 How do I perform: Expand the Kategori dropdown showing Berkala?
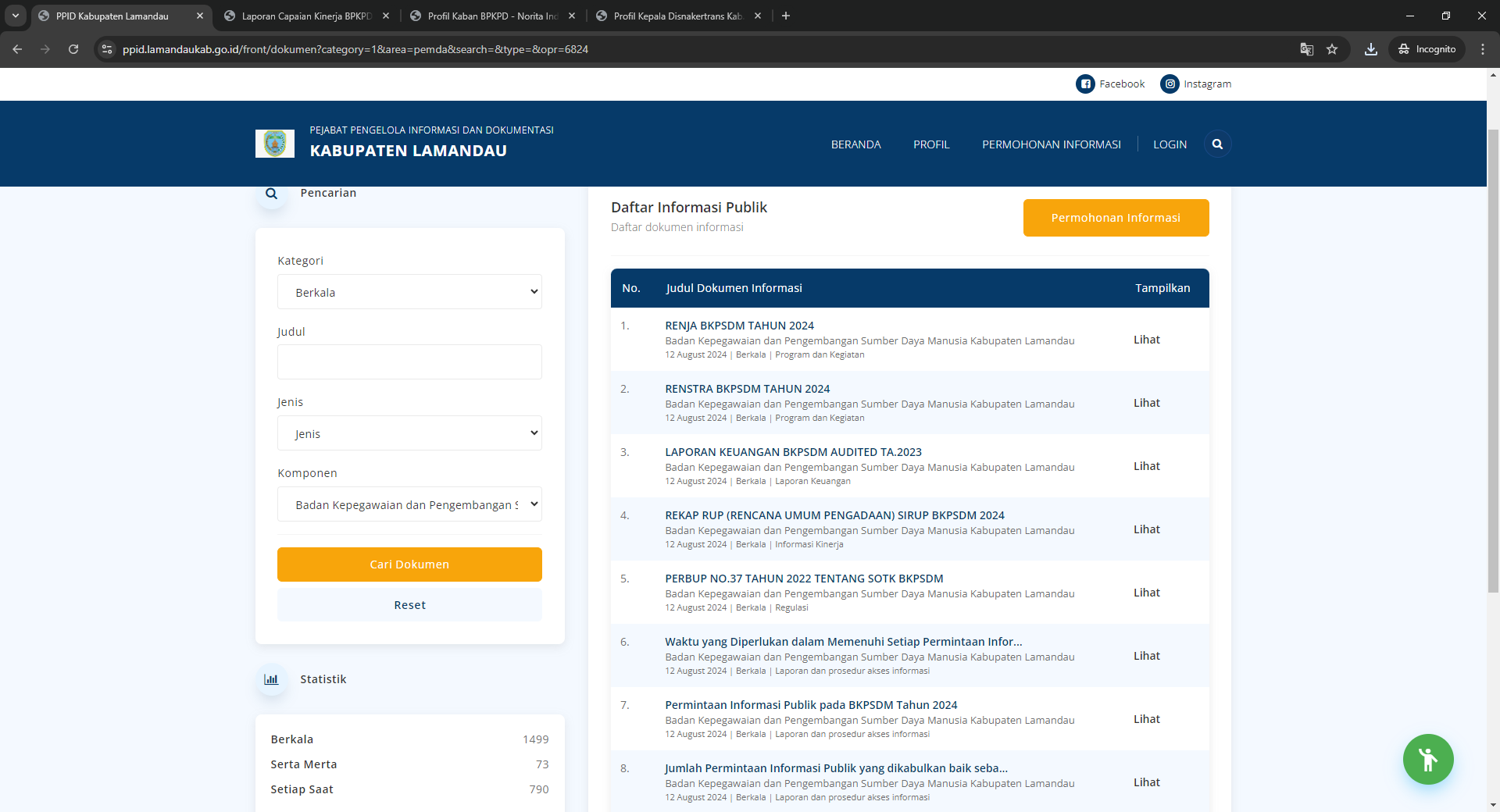(409, 292)
